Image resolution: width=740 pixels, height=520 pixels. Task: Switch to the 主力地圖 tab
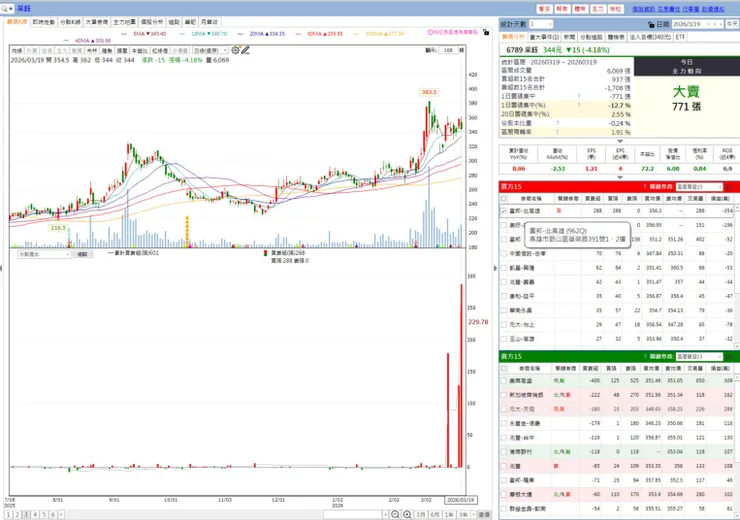tap(124, 22)
